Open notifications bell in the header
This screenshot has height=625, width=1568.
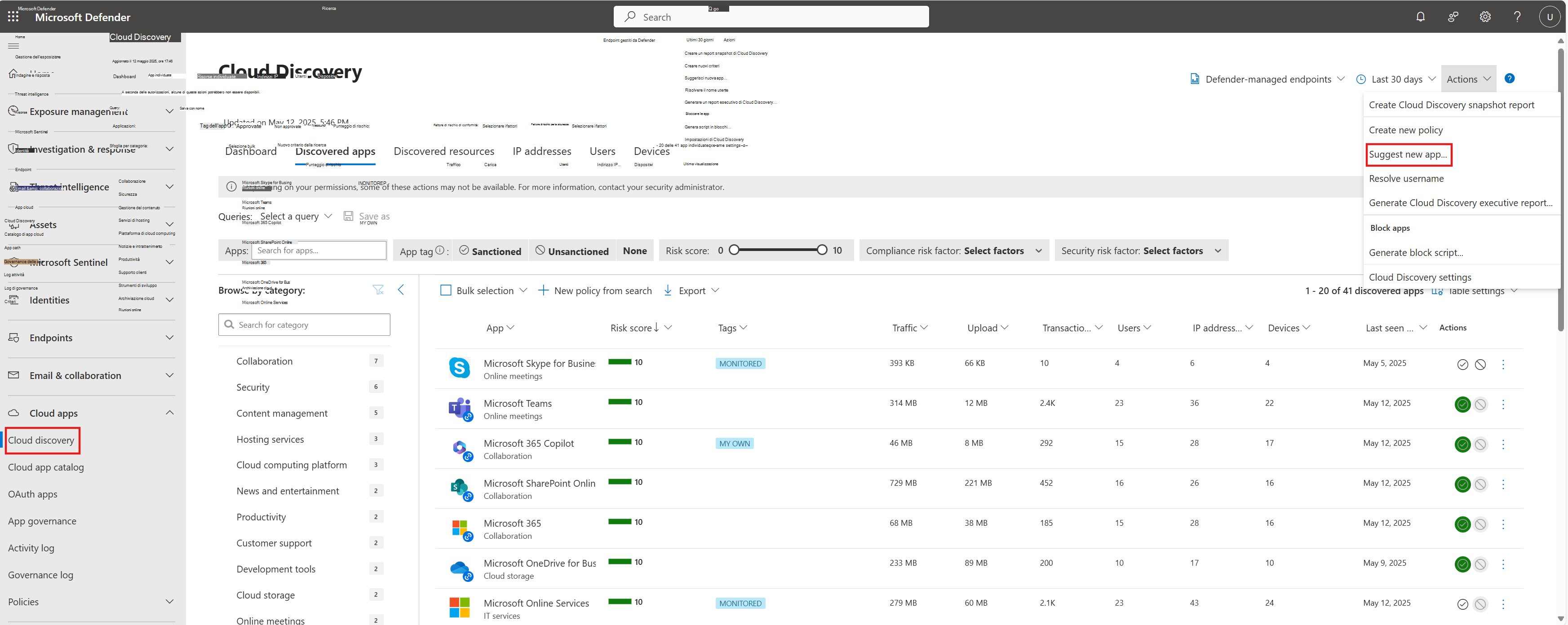1420,17
